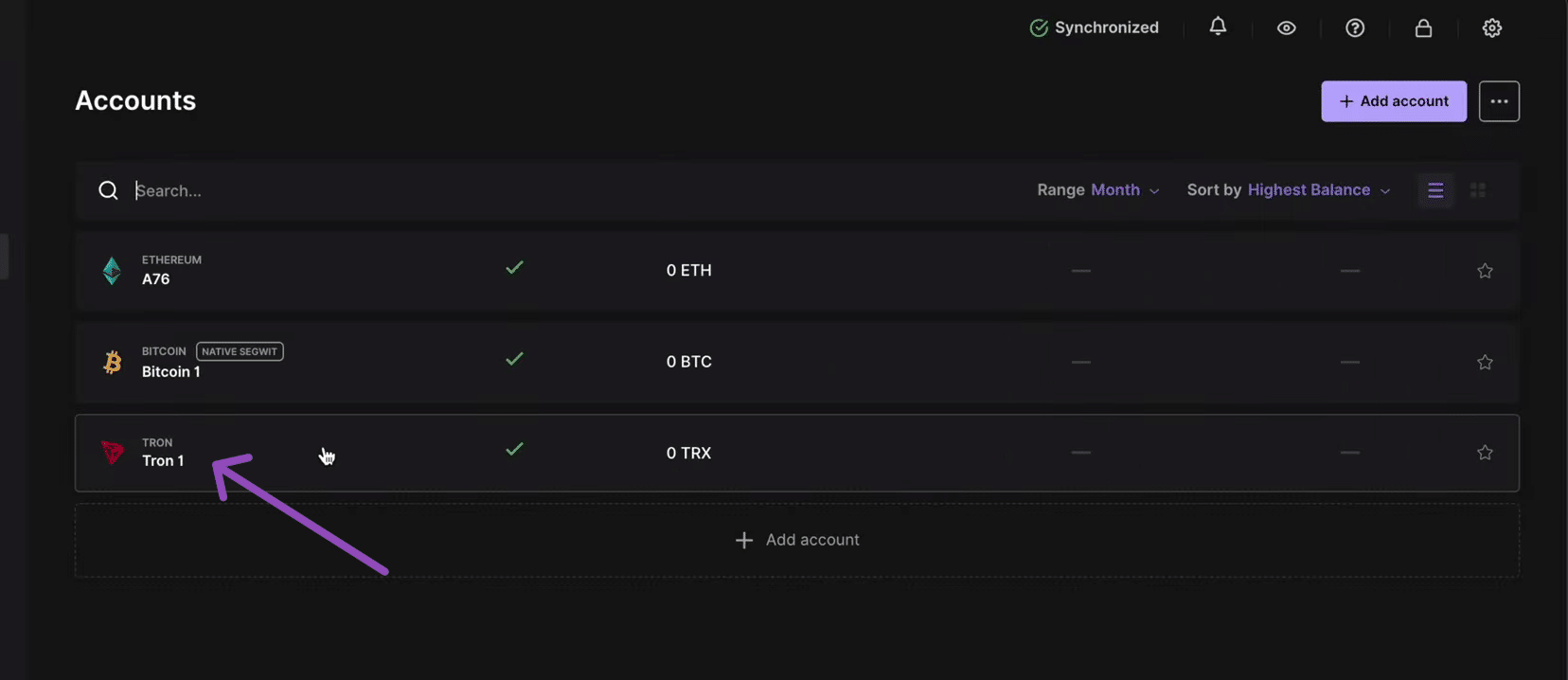This screenshot has width=1568, height=680.
Task: Open the notifications bell
Action: pos(1218,27)
